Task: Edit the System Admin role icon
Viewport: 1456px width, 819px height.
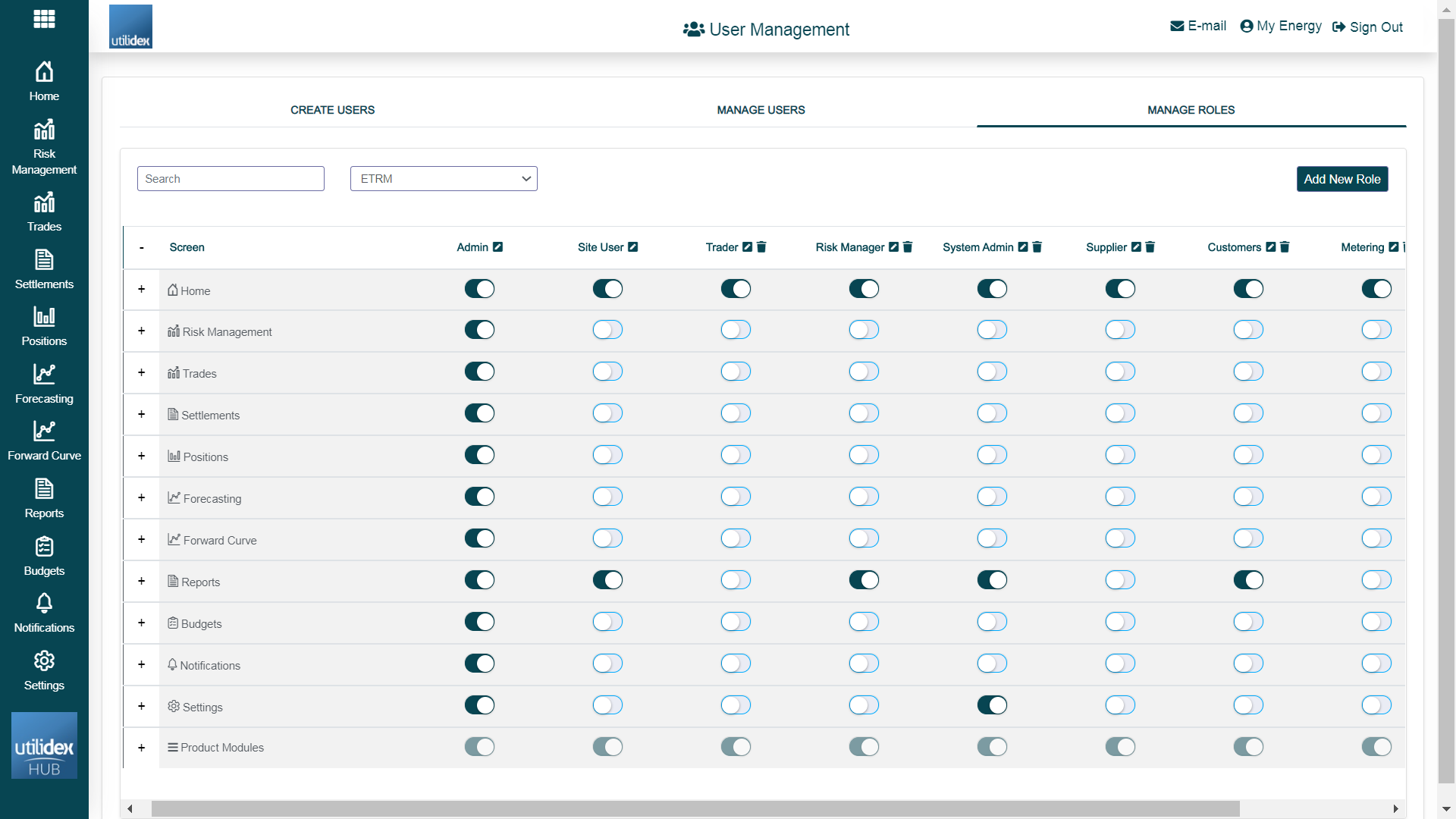Action: point(1023,247)
